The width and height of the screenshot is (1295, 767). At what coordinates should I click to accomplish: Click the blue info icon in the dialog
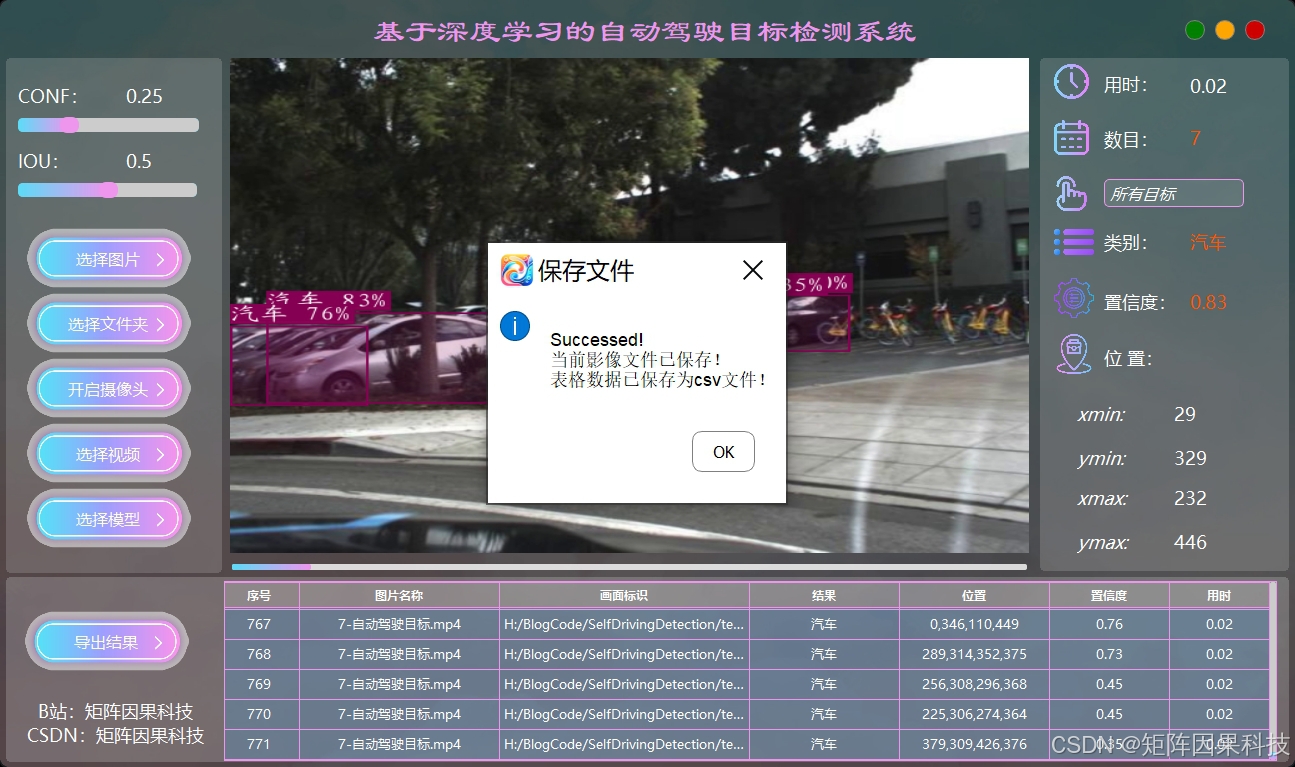[x=514, y=326]
